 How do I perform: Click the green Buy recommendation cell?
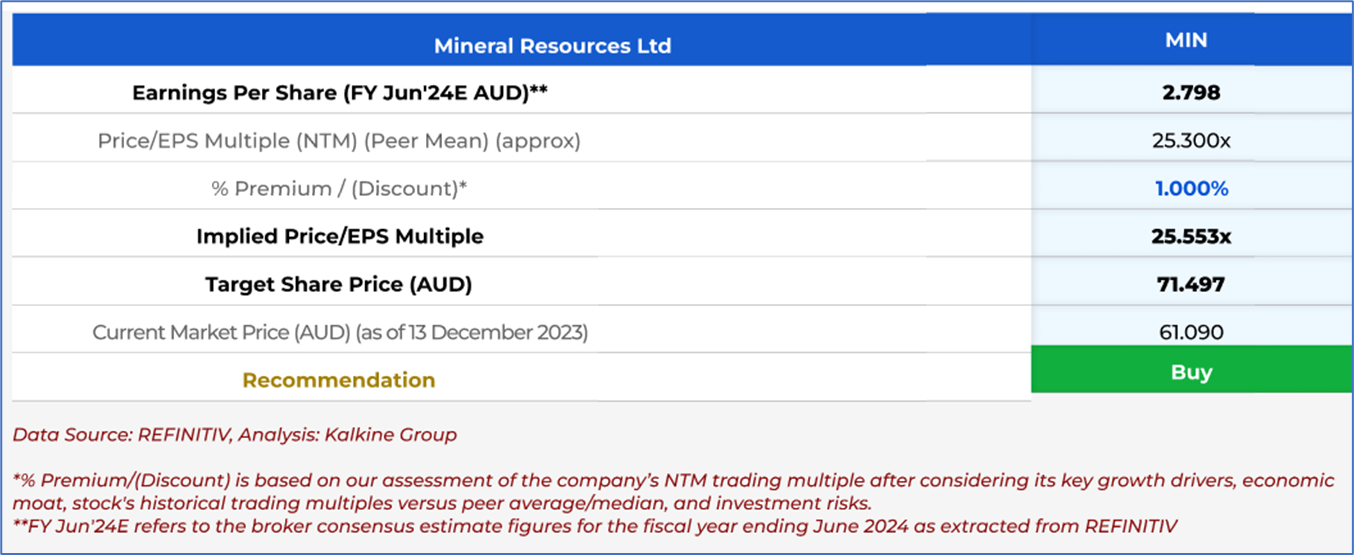click(x=1191, y=373)
